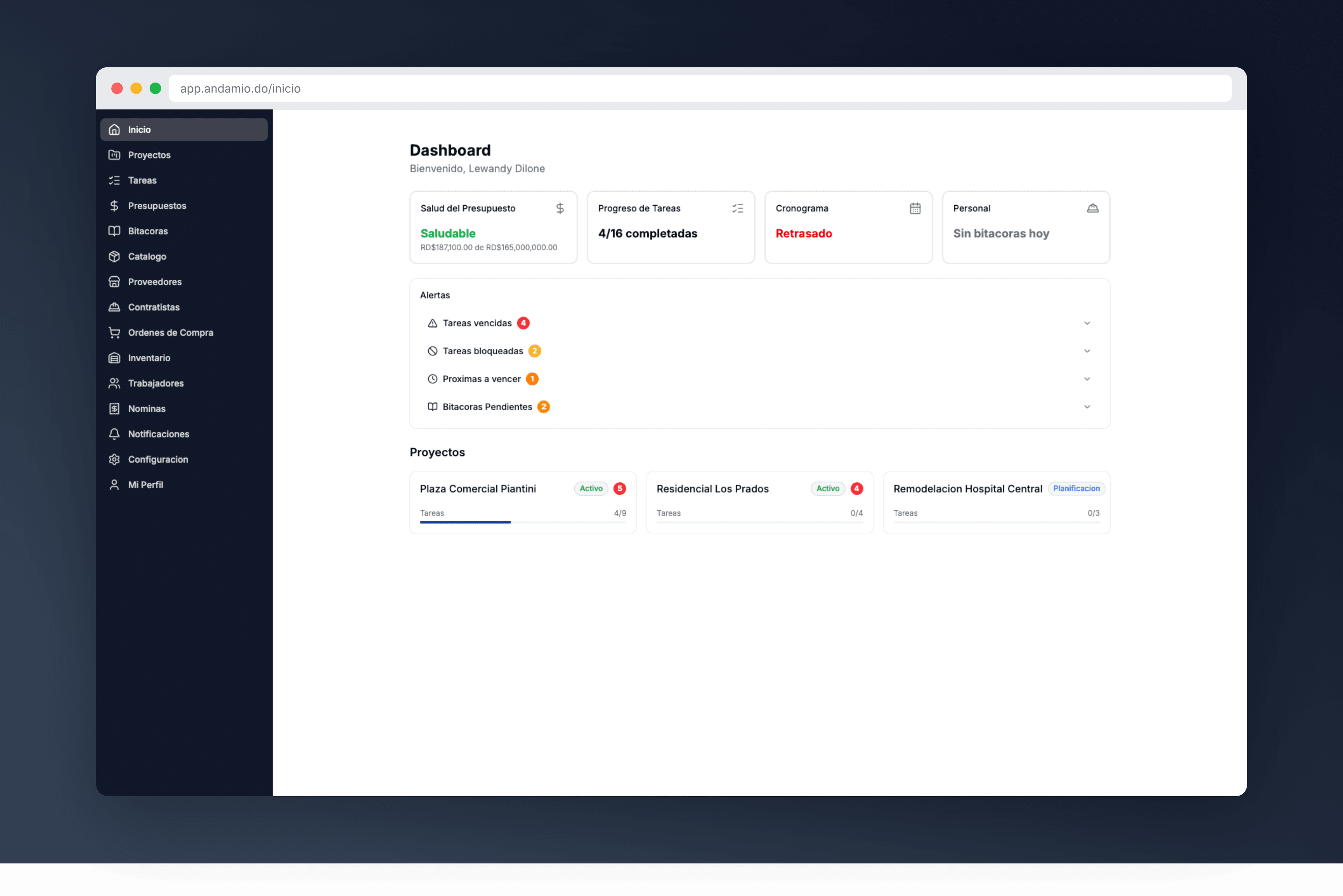Open the Tareas sidebar item
1343x896 pixels.
(184, 180)
